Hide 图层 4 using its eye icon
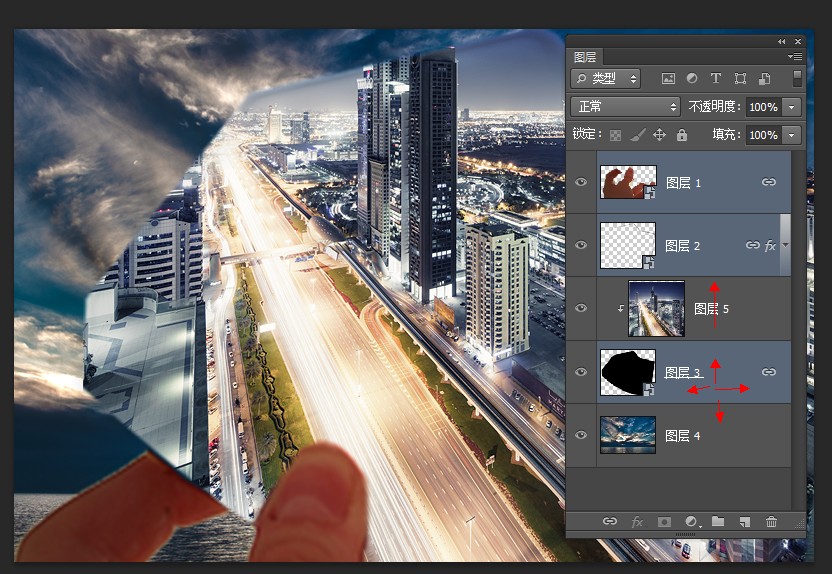The height and width of the screenshot is (574, 832). [x=582, y=435]
